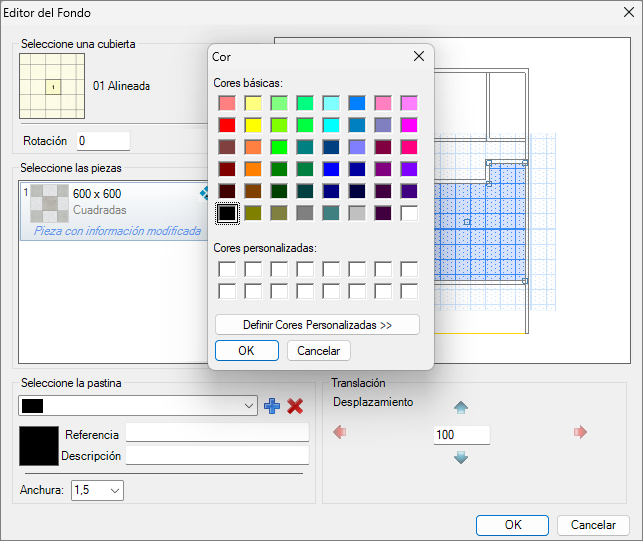Select the orange swatch in fourth row
The width and height of the screenshot is (643, 541).
[253, 169]
